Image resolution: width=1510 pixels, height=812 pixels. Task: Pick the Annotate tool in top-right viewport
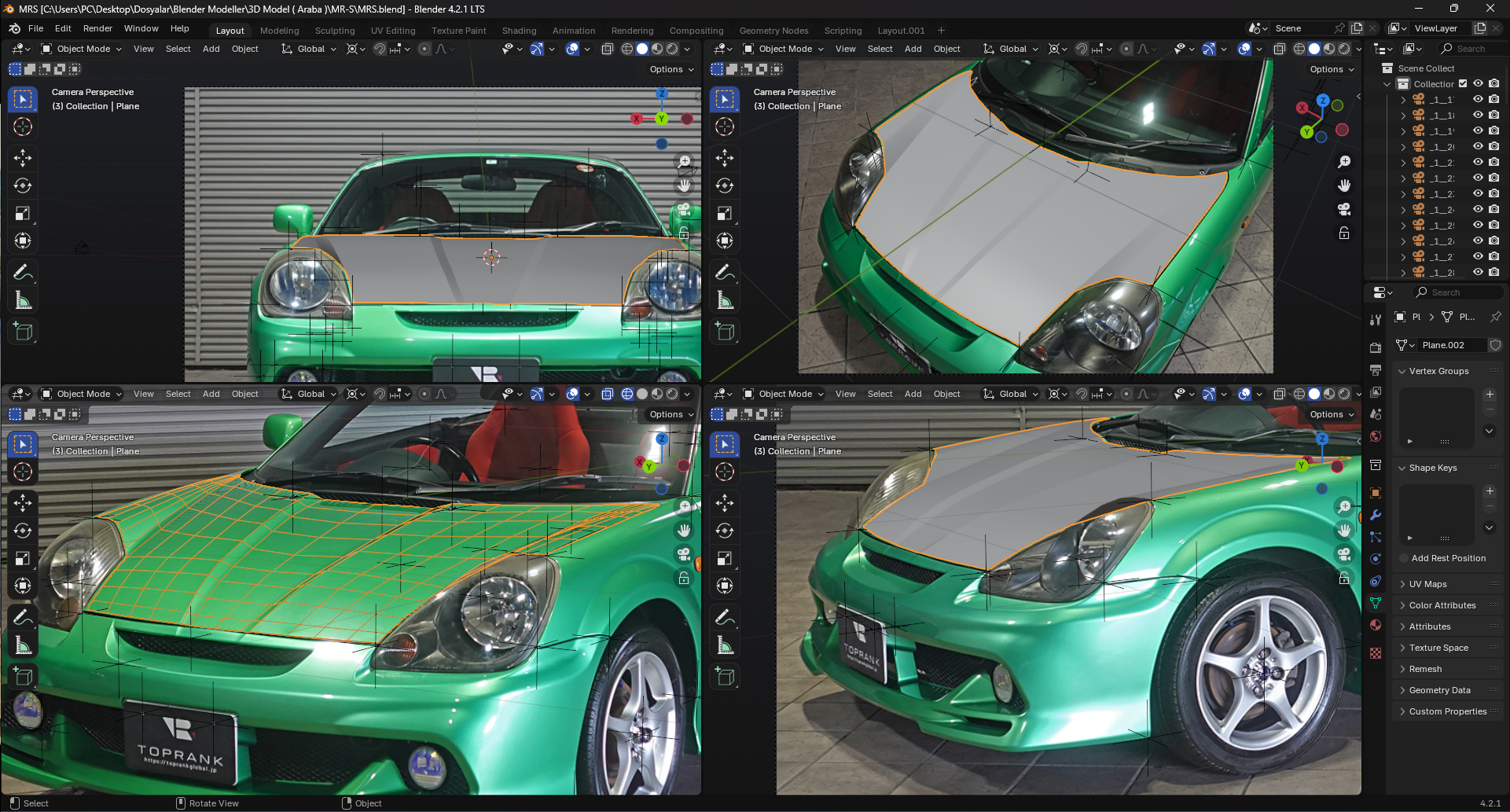[725, 273]
